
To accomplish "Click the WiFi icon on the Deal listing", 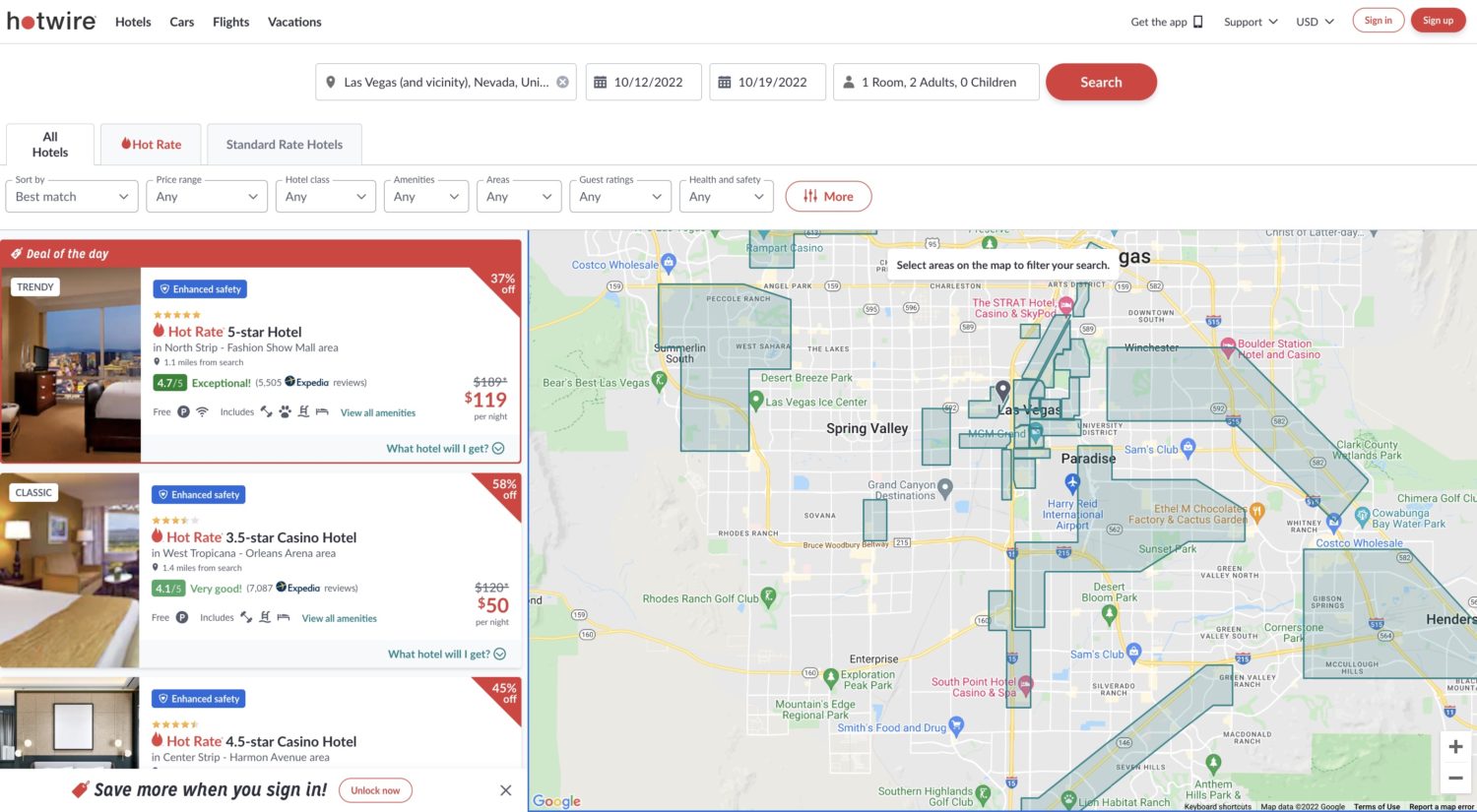I will point(202,411).
